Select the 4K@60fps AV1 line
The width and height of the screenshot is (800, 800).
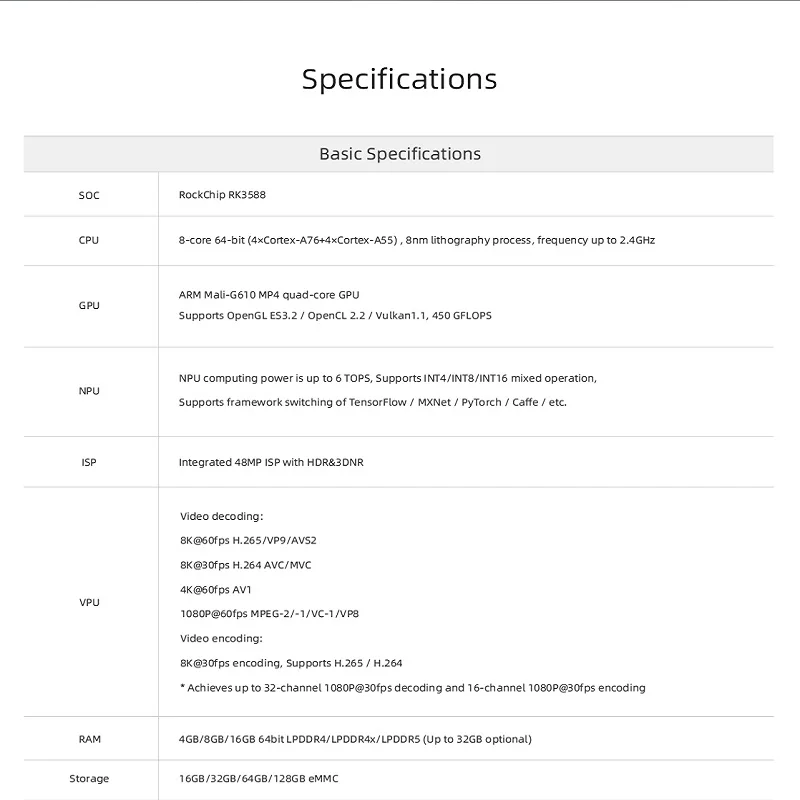(x=216, y=590)
